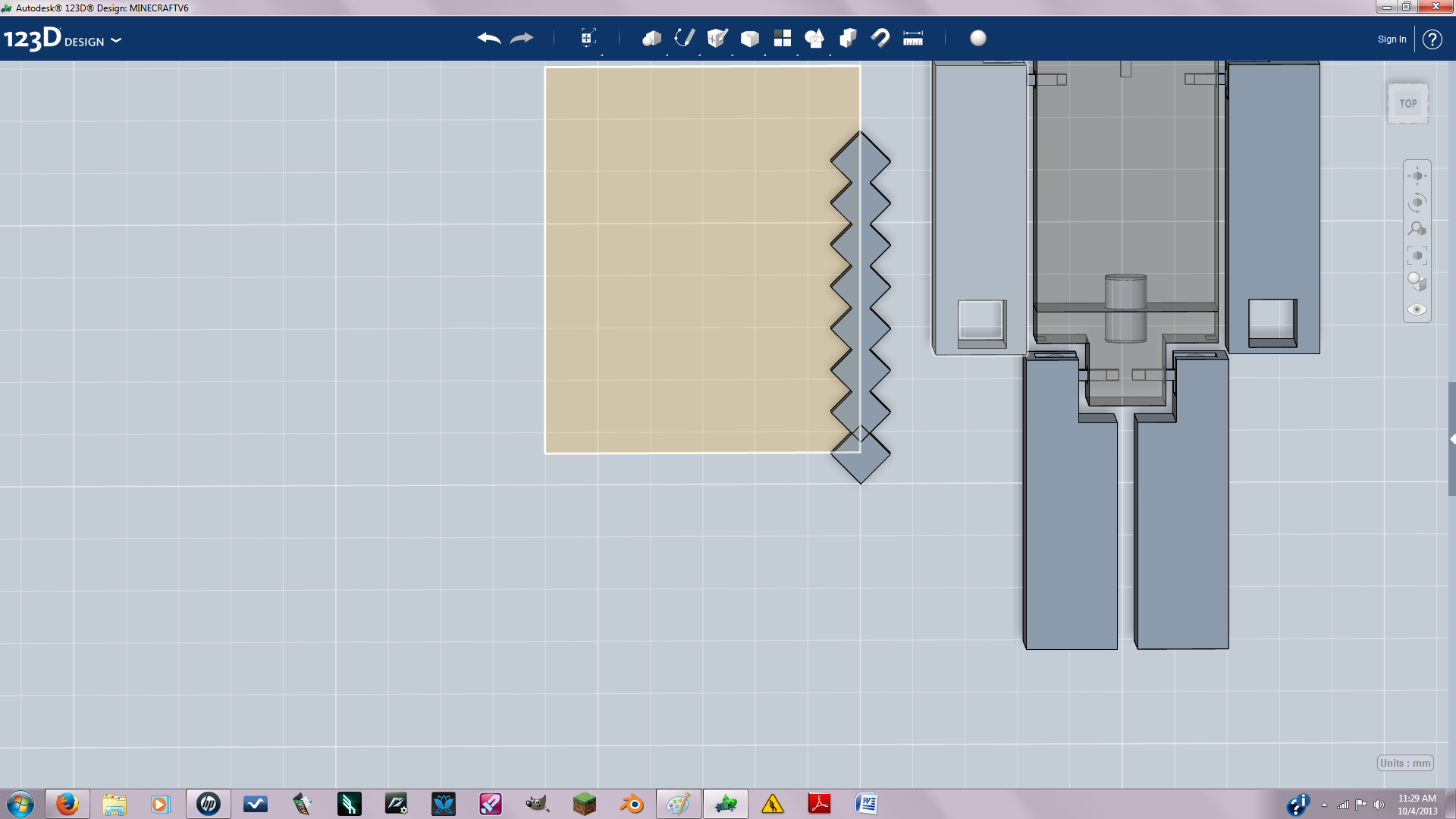Expand the Grouping flyout arrow
The image size is (1456, 819).
[x=830, y=55]
